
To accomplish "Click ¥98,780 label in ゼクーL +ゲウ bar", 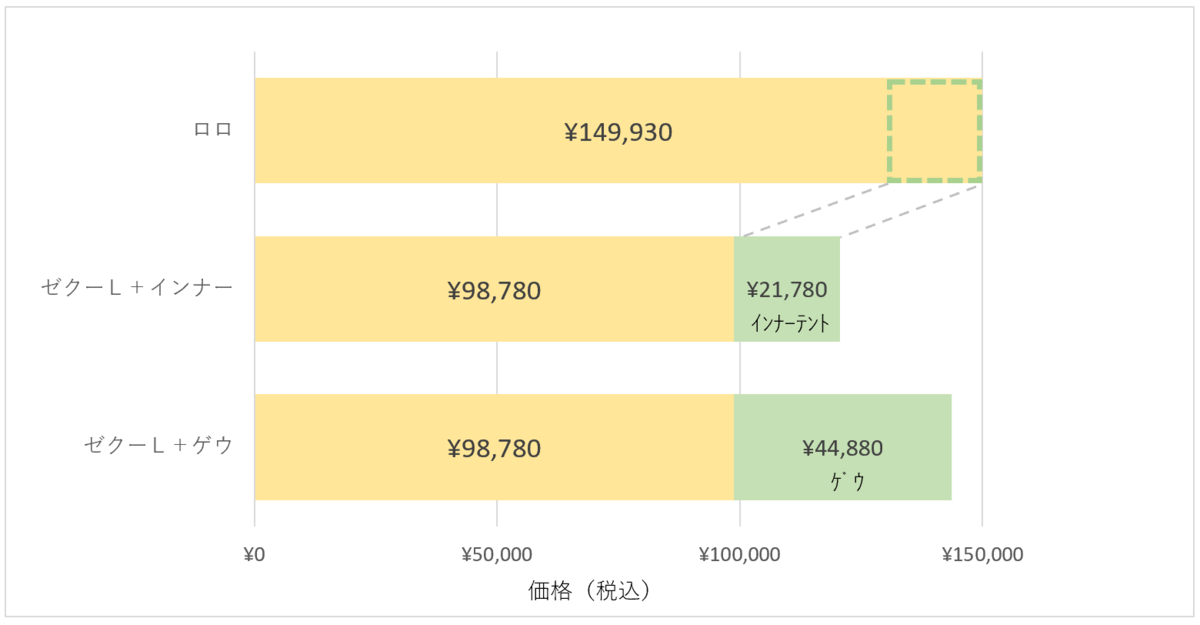I will (x=494, y=448).
